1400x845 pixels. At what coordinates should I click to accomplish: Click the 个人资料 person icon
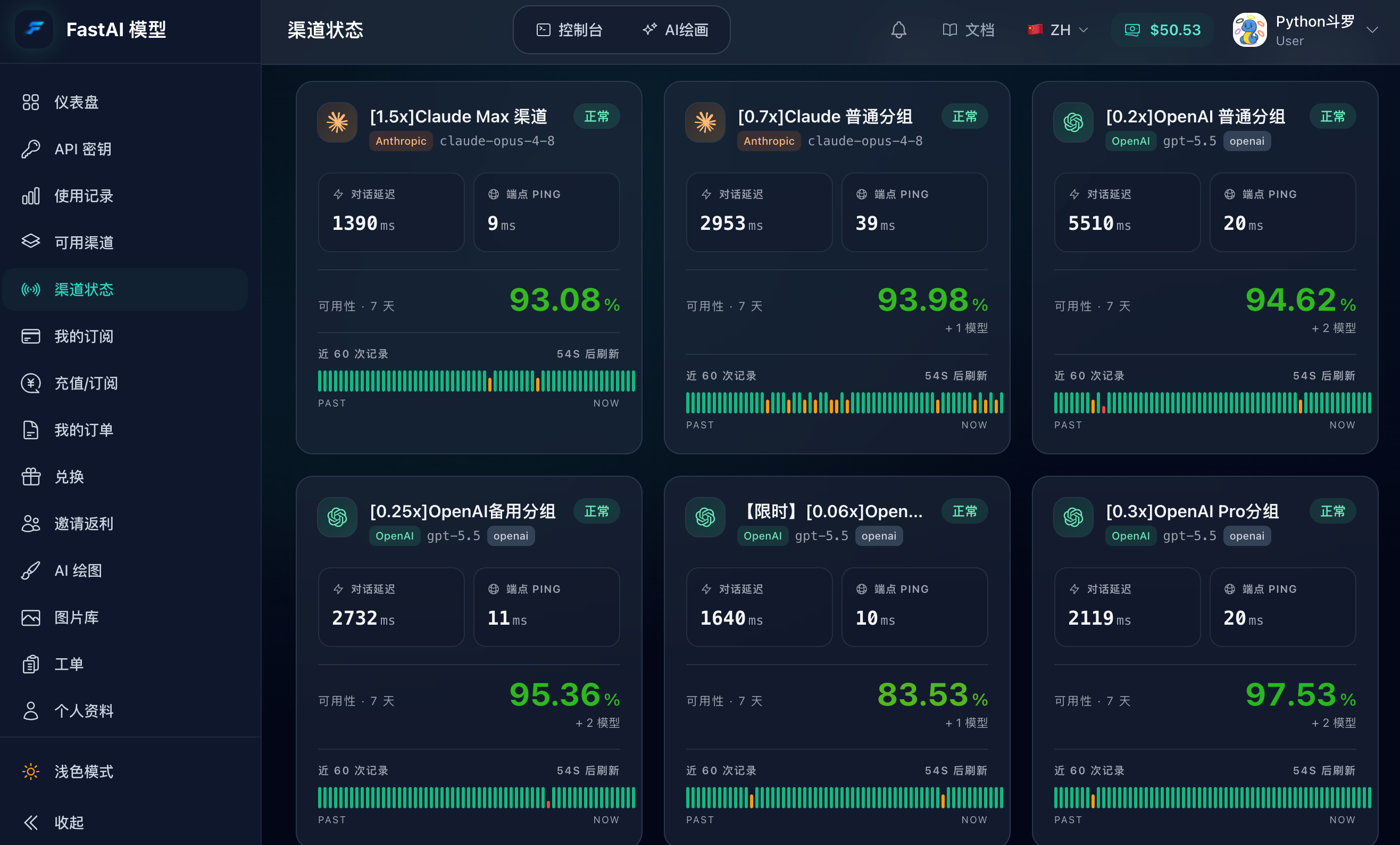point(31,711)
